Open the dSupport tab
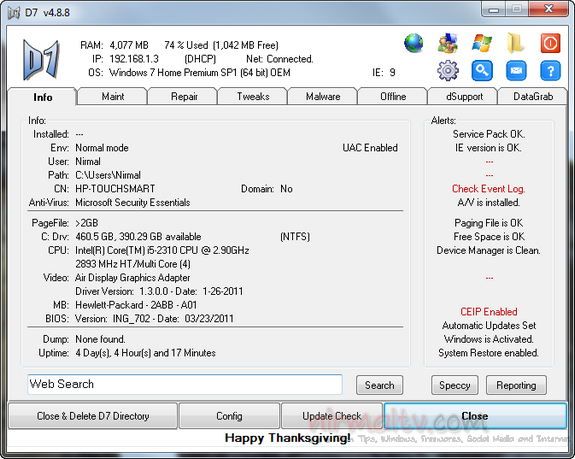The image size is (575, 459). tap(464, 96)
